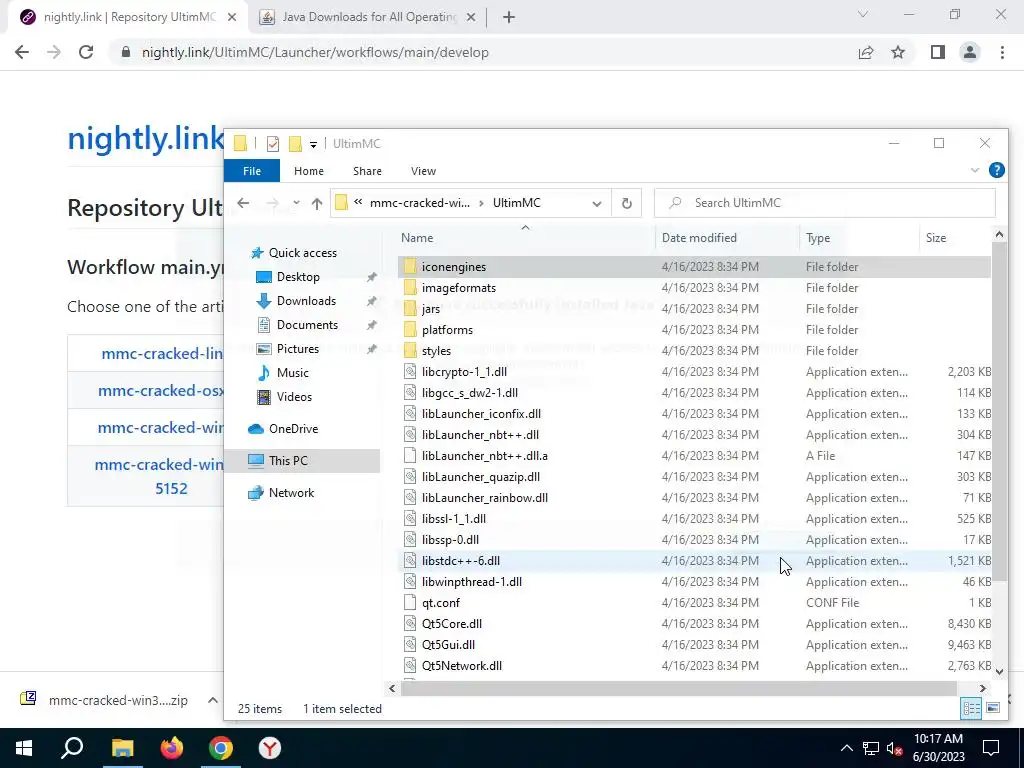Image resolution: width=1024 pixels, height=768 pixels.
Task: Open Windows Start menu
Action: point(24,748)
